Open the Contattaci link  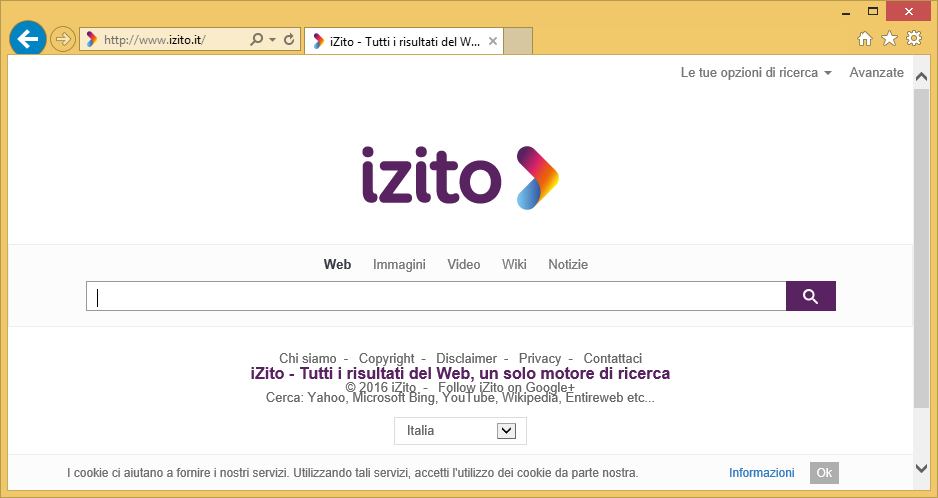(x=613, y=359)
